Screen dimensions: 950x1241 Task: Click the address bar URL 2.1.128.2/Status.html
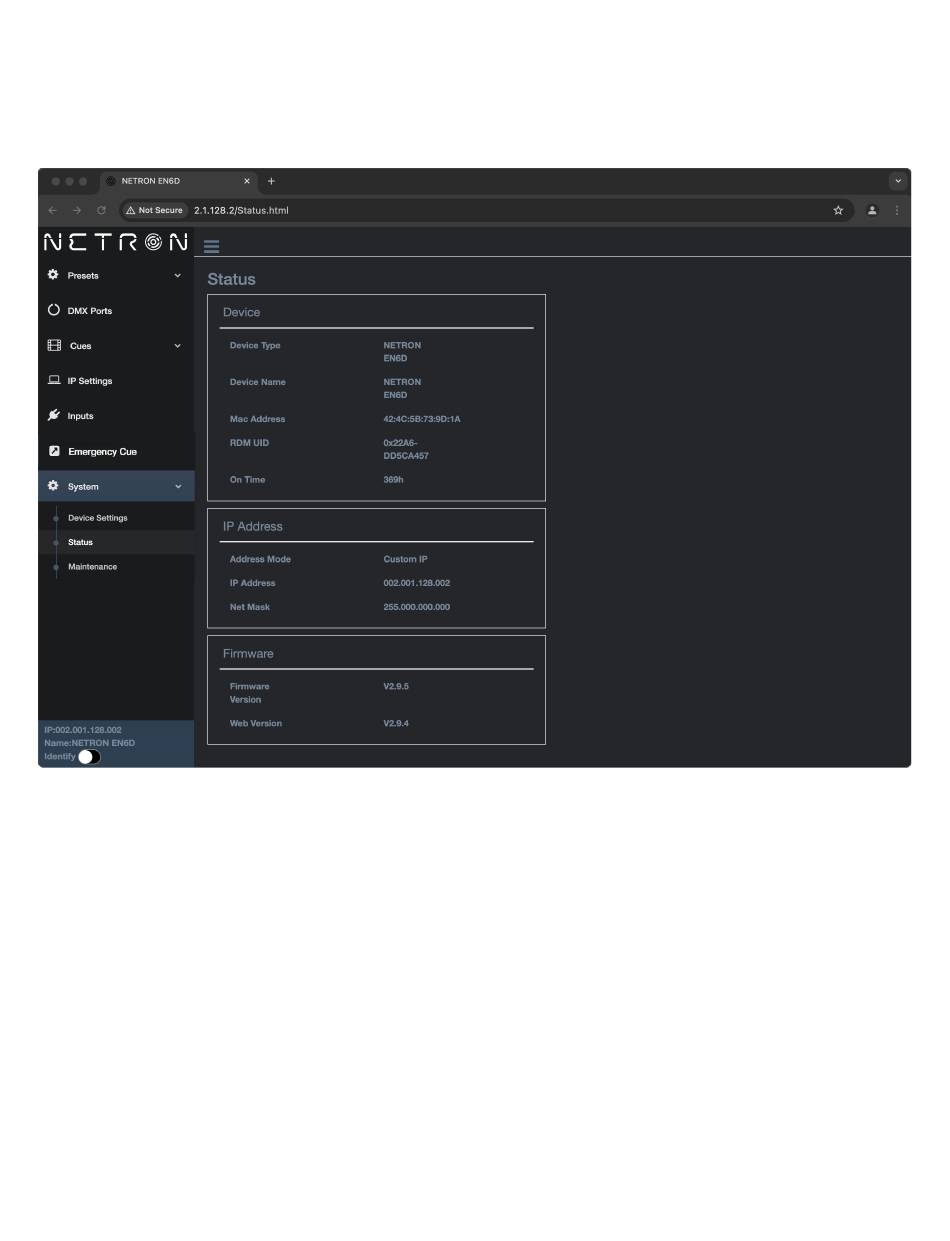[241, 210]
